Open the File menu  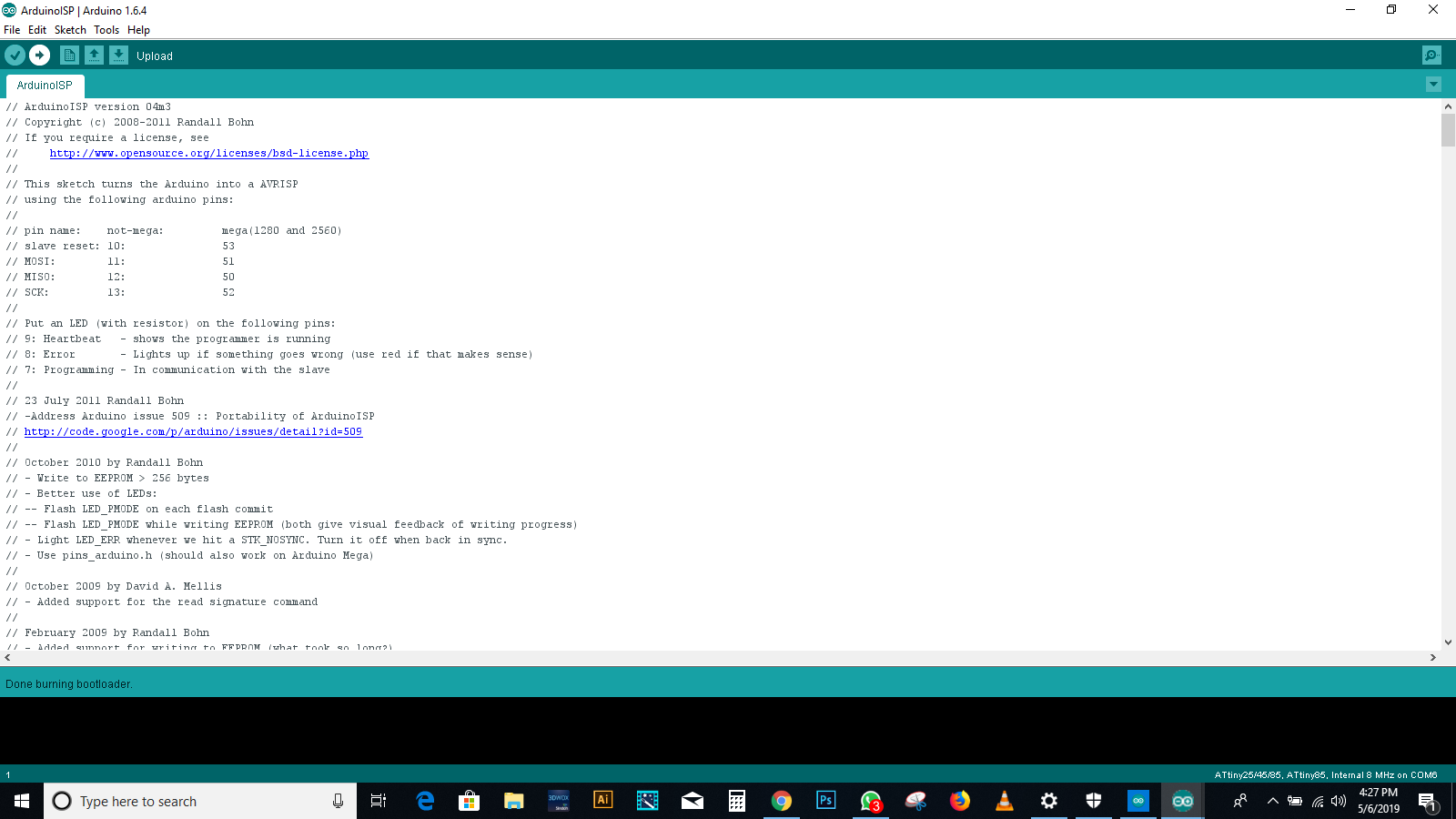pos(12,30)
